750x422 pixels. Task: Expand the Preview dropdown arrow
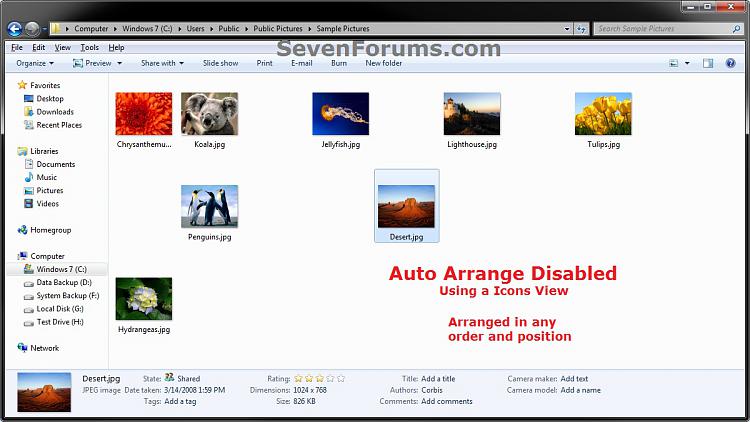120,63
